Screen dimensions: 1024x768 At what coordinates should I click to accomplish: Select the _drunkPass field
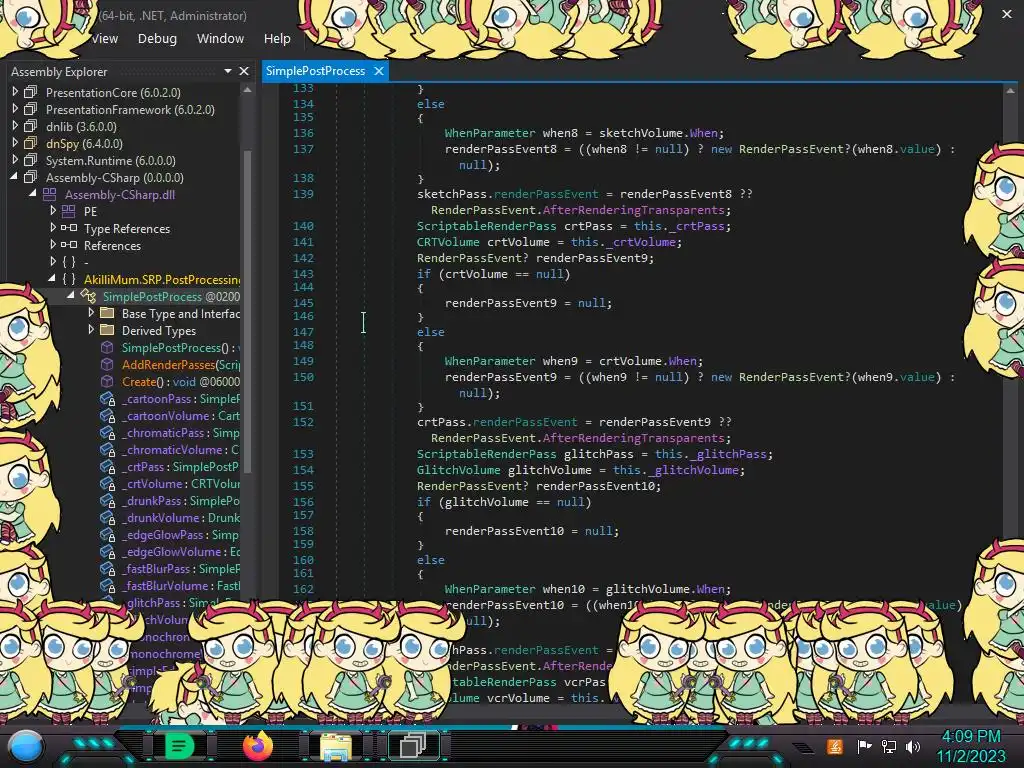click(x=181, y=500)
